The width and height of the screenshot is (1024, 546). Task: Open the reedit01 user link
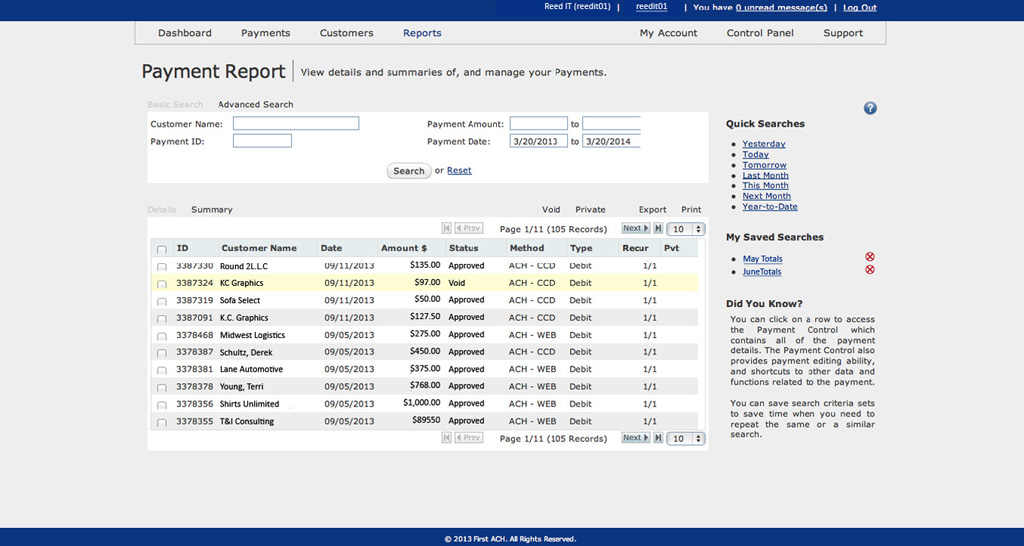click(x=652, y=7)
